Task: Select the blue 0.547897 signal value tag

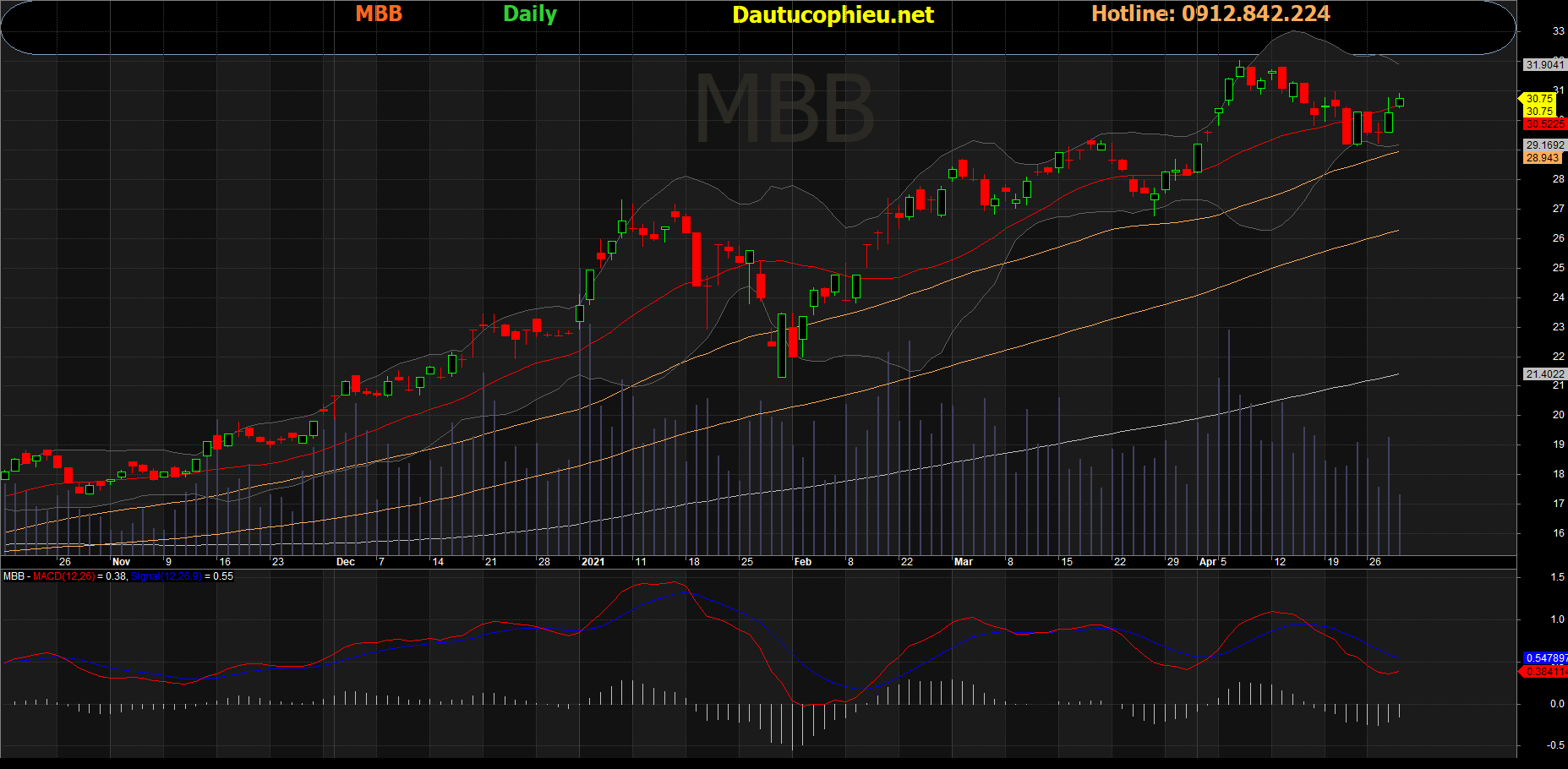Action: (x=1545, y=658)
